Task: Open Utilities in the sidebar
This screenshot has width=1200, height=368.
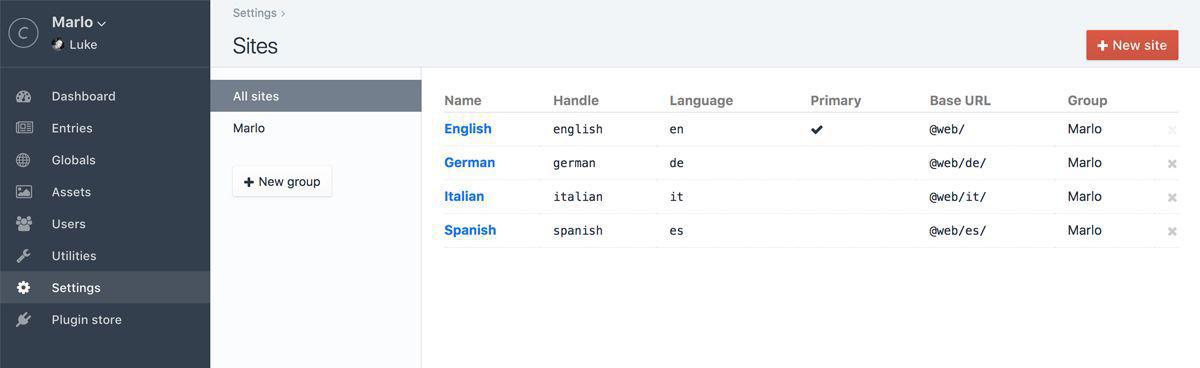Action: (105, 256)
